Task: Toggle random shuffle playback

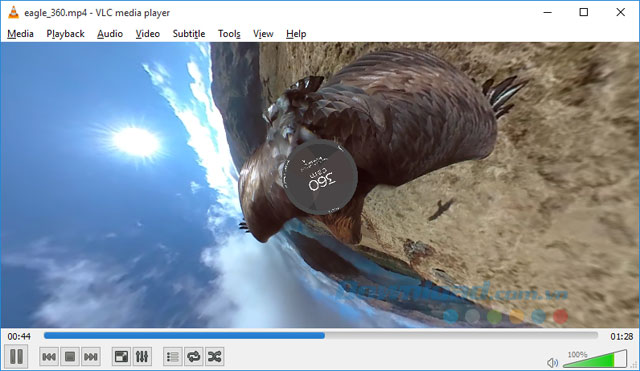Action: pos(214,357)
